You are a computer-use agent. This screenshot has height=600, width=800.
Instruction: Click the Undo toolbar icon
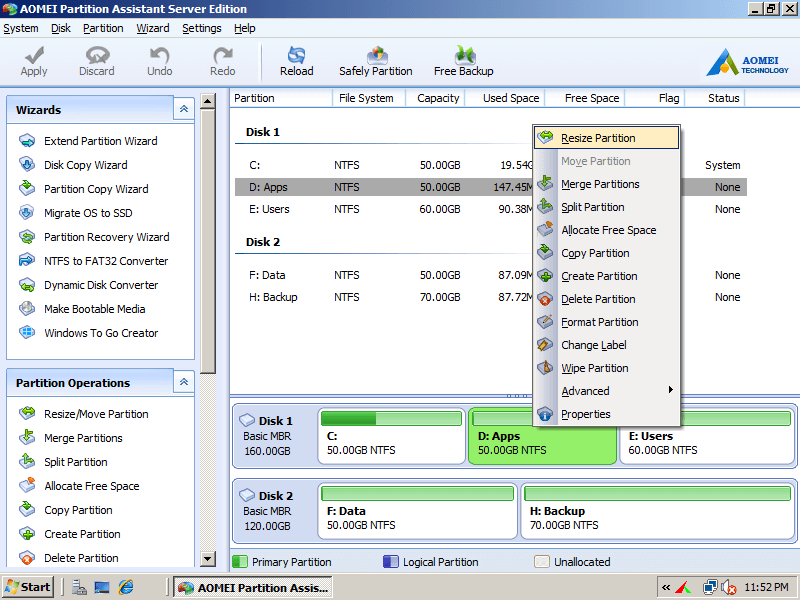point(159,60)
